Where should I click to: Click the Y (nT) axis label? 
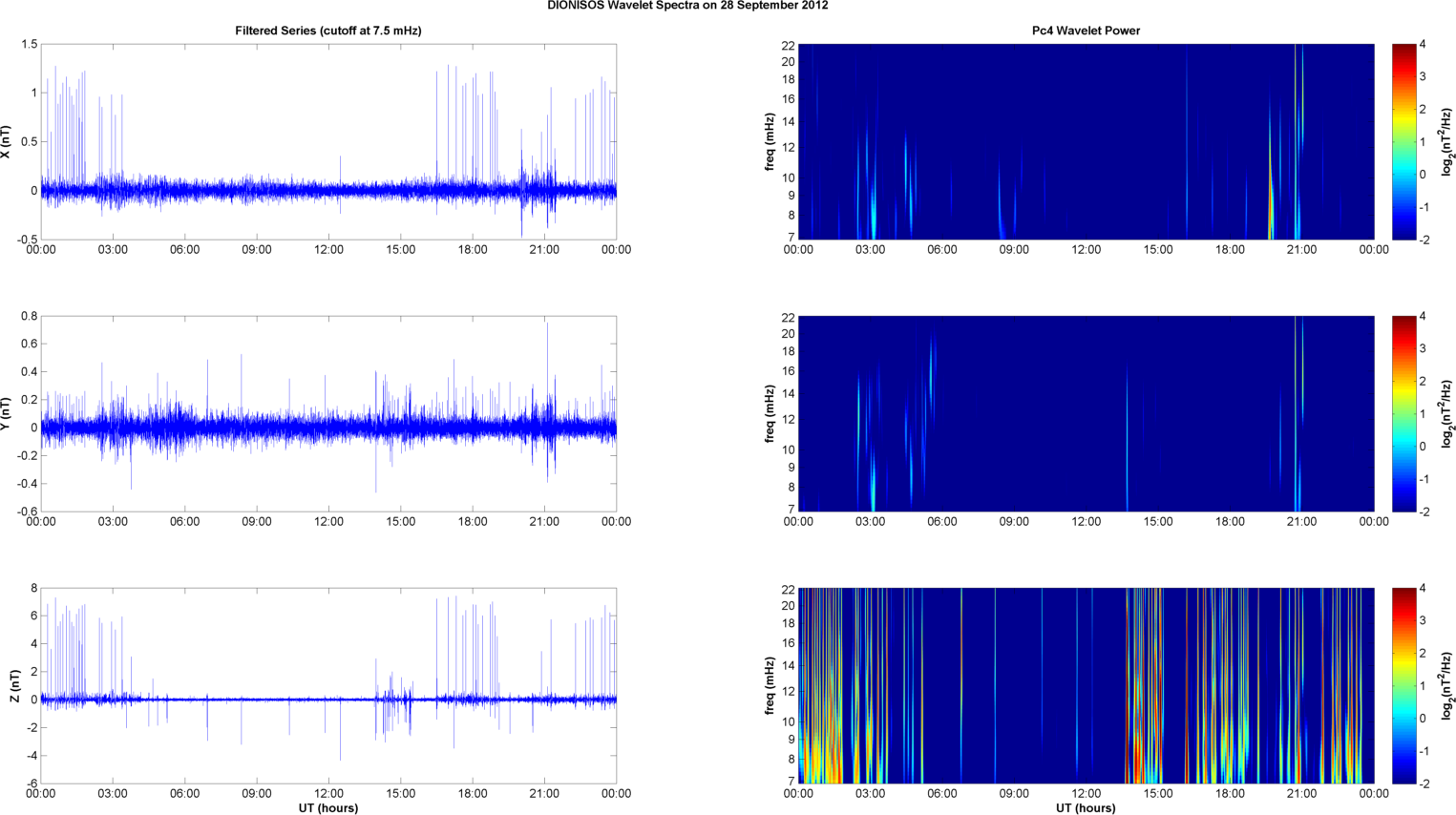pos(6,414)
